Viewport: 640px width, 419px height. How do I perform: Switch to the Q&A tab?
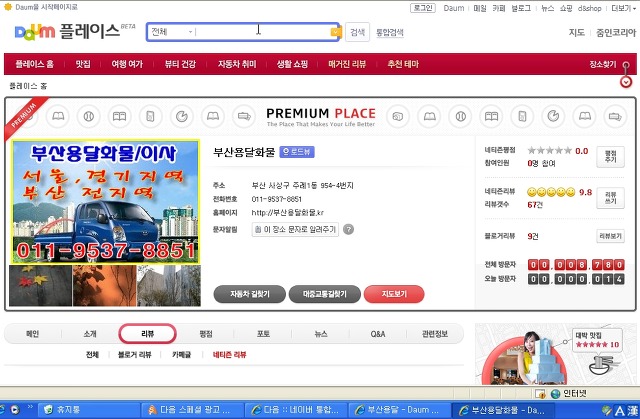(378, 334)
